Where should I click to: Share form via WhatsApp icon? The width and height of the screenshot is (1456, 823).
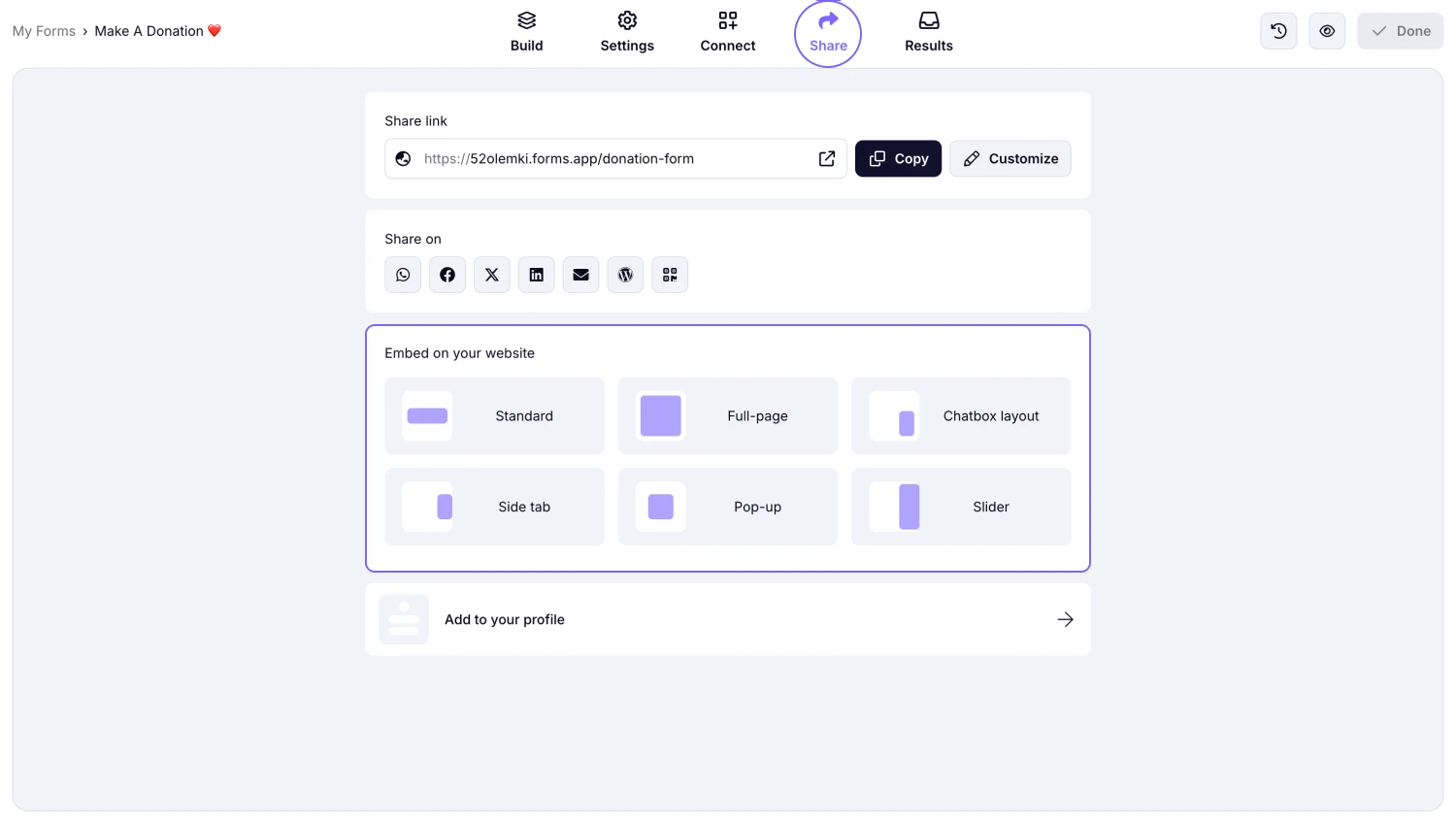coord(403,275)
